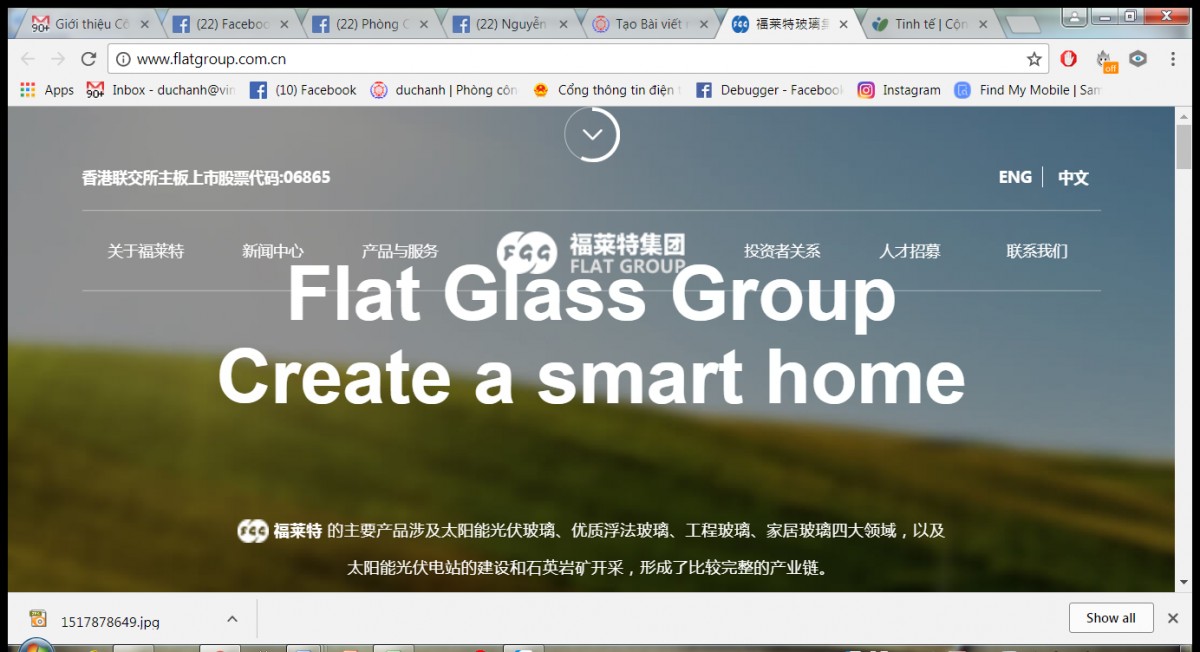Click the circular down-arrow icon at page top
The width and height of the screenshot is (1200, 652).
[x=592, y=134]
